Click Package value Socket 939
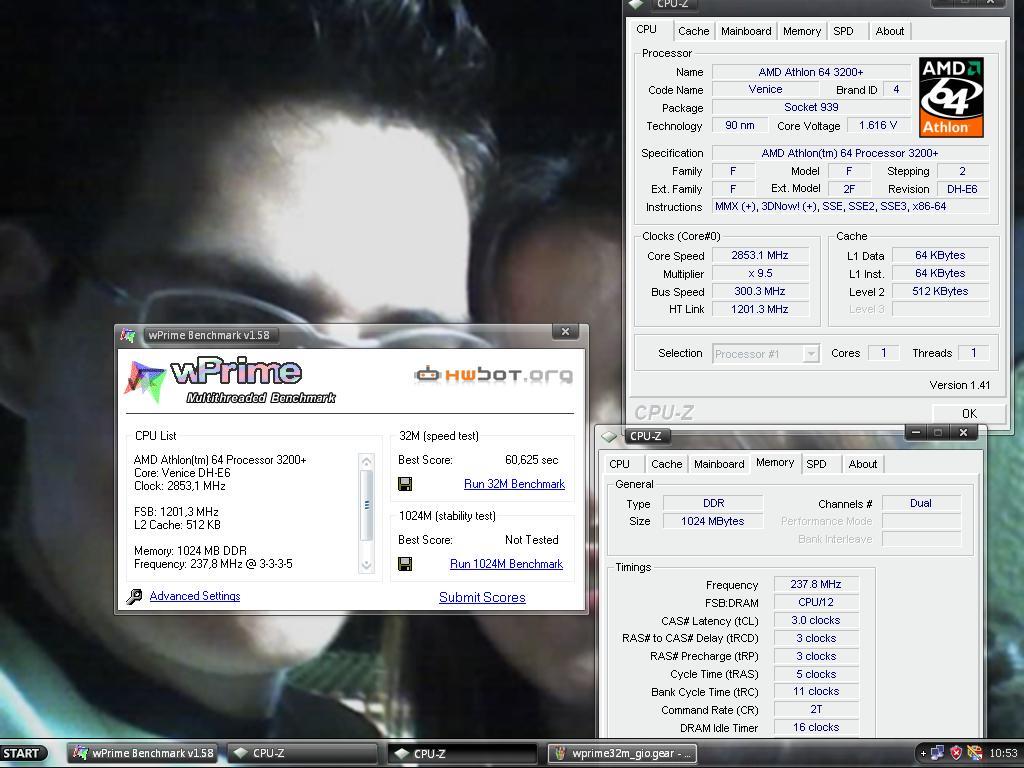Image resolution: width=1024 pixels, height=768 pixels. point(810,107)
